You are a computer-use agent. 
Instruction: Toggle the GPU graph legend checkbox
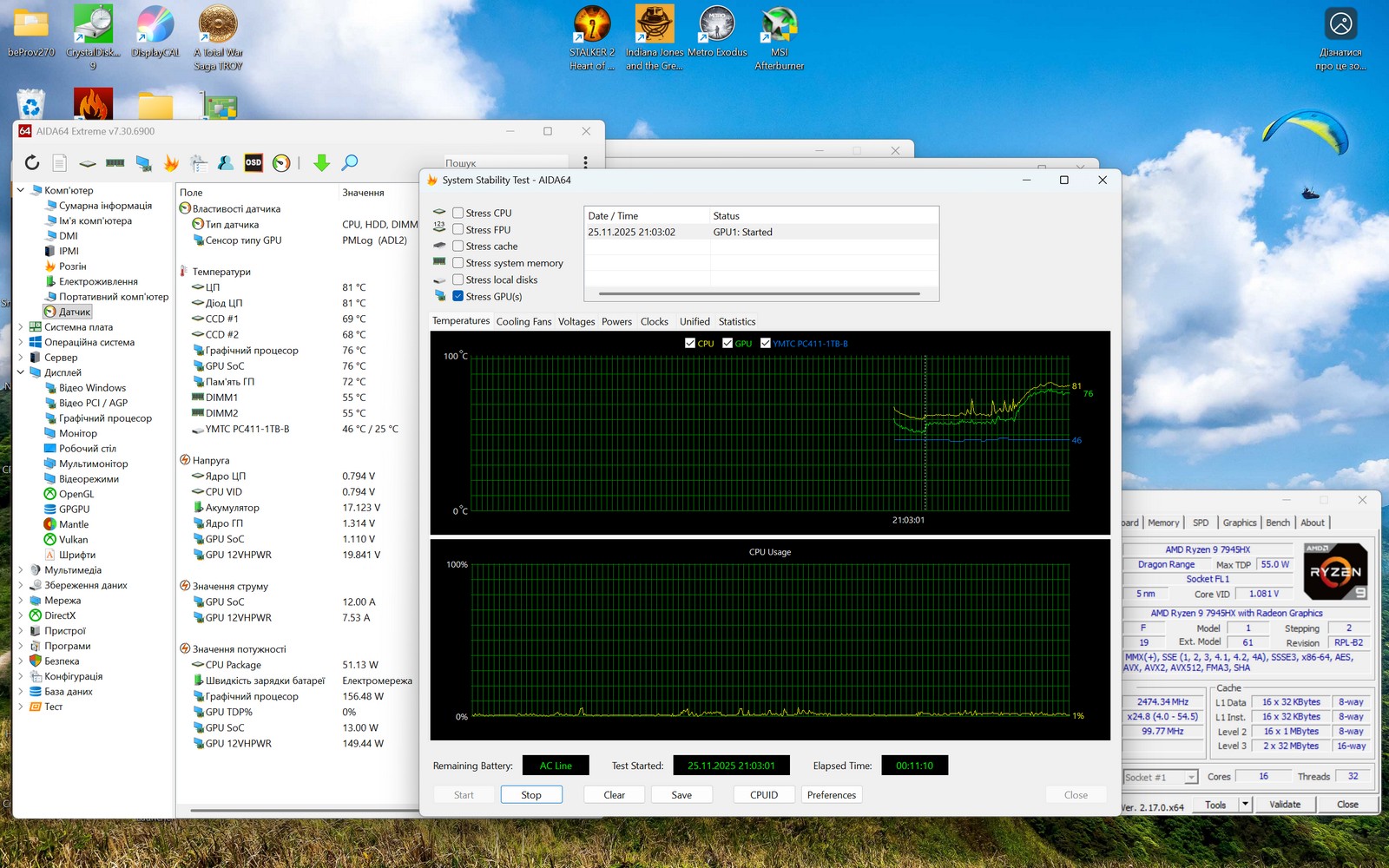(x=727, y=343)
